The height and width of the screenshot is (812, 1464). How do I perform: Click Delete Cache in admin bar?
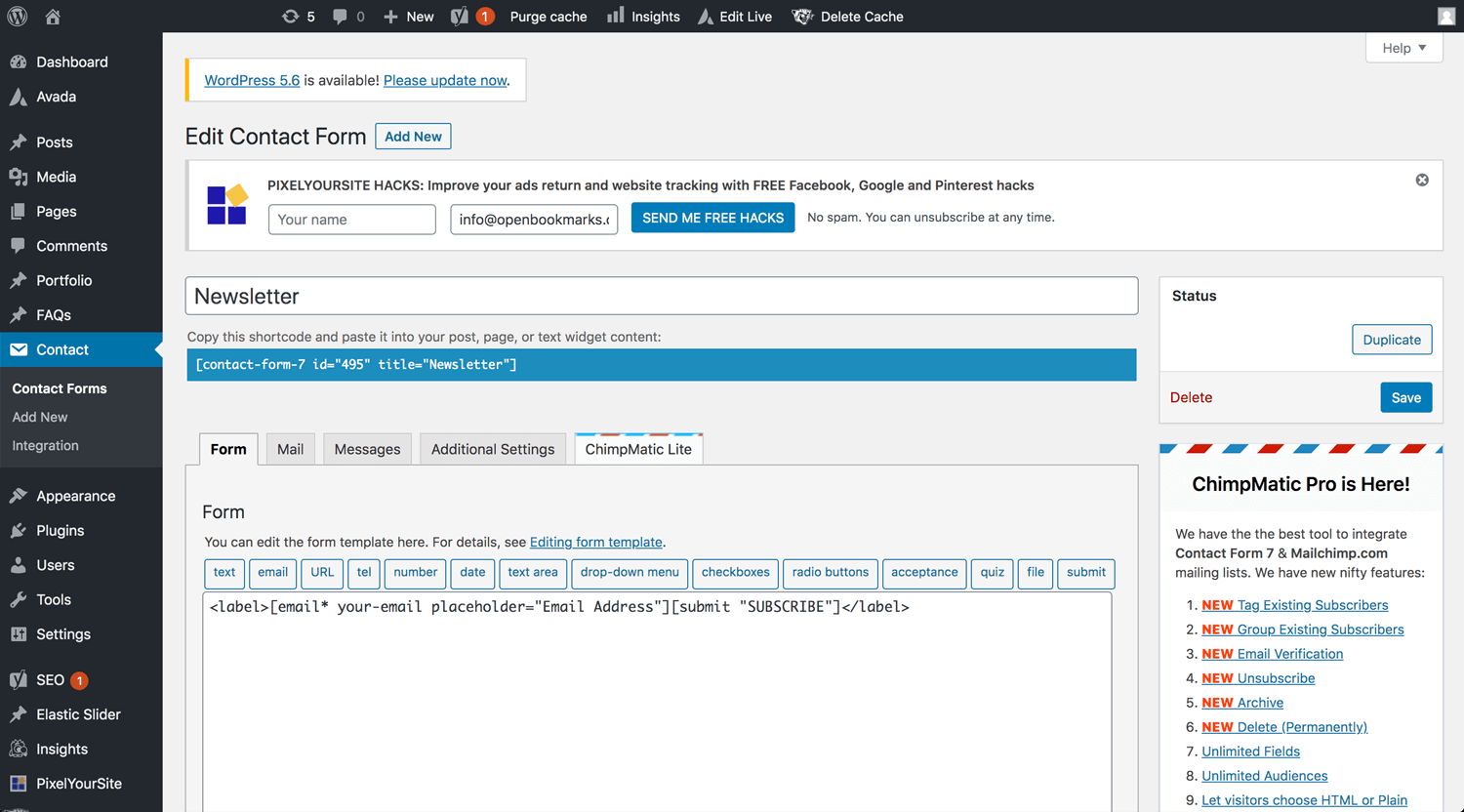847,17
